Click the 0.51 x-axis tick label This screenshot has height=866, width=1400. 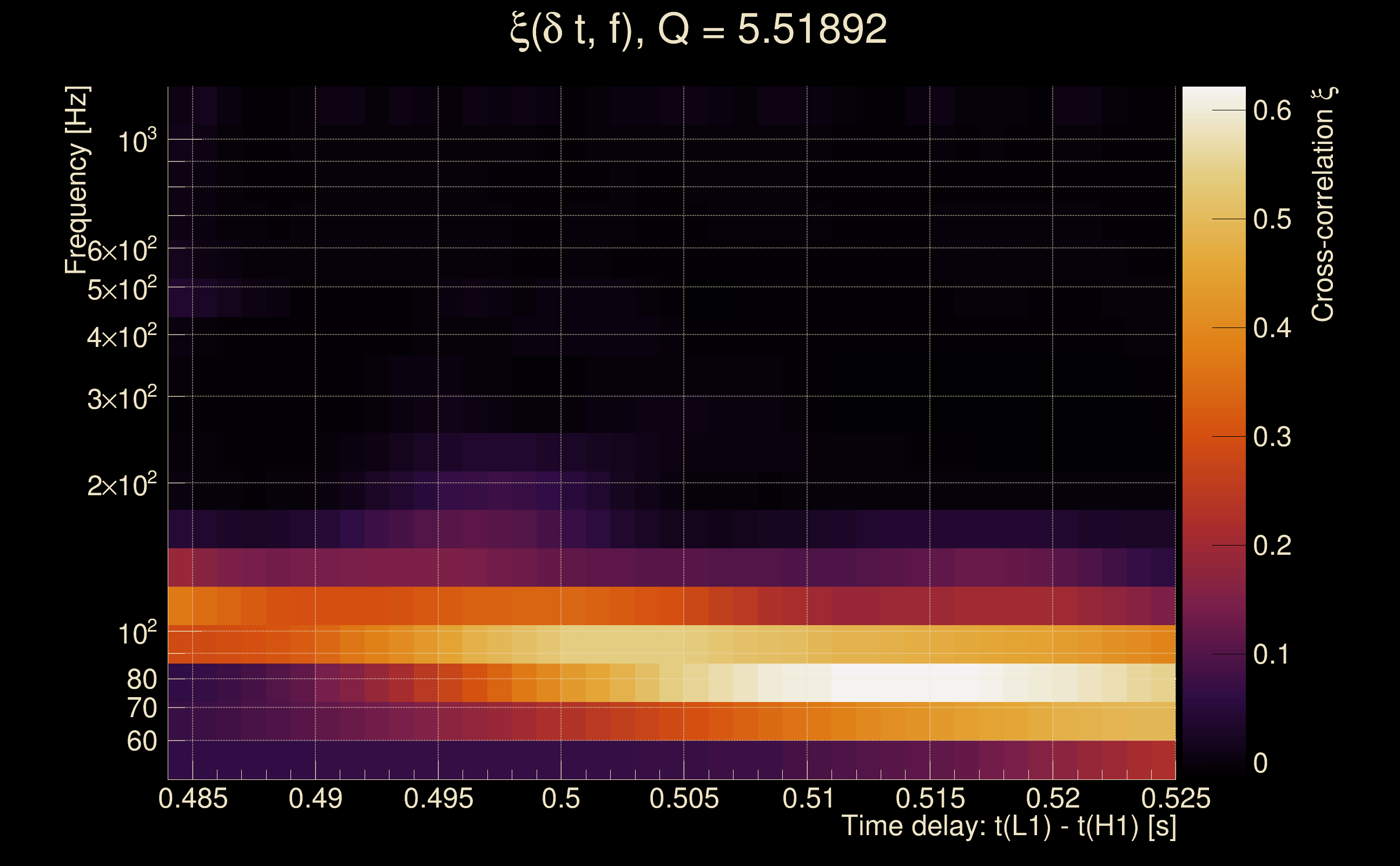807,798
